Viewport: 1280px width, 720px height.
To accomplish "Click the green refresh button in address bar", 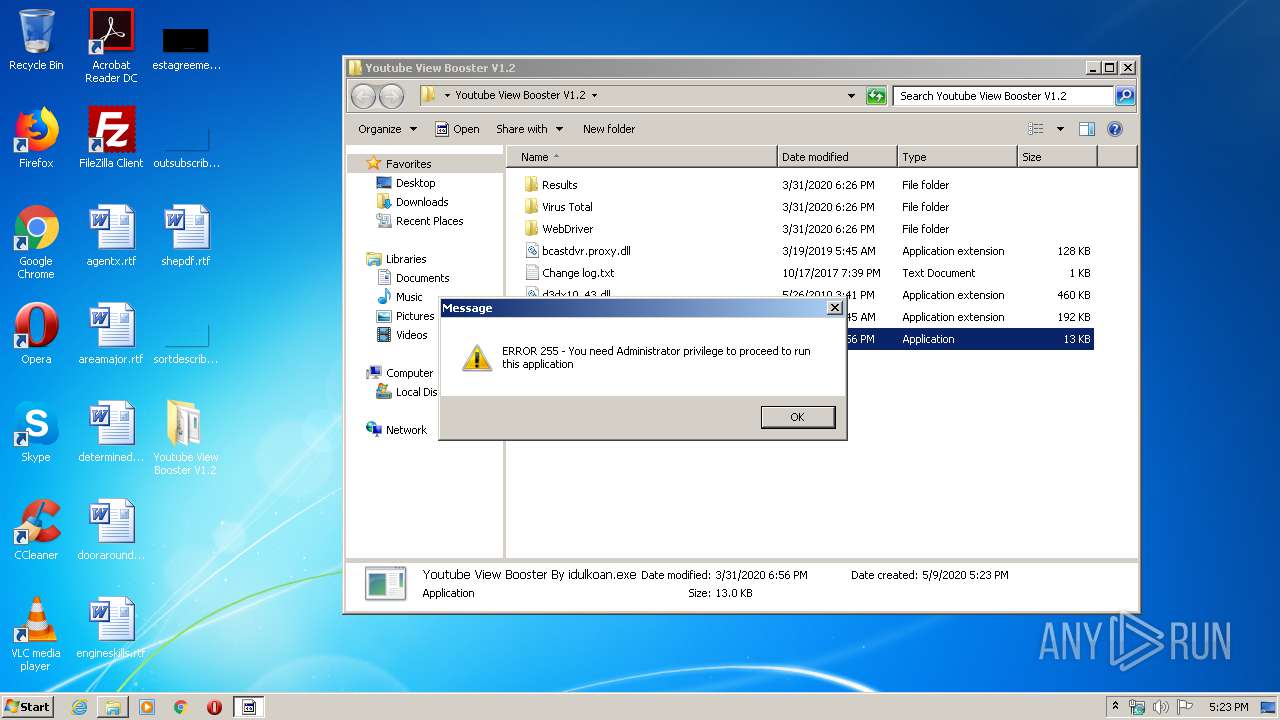I will click(876, 96).
